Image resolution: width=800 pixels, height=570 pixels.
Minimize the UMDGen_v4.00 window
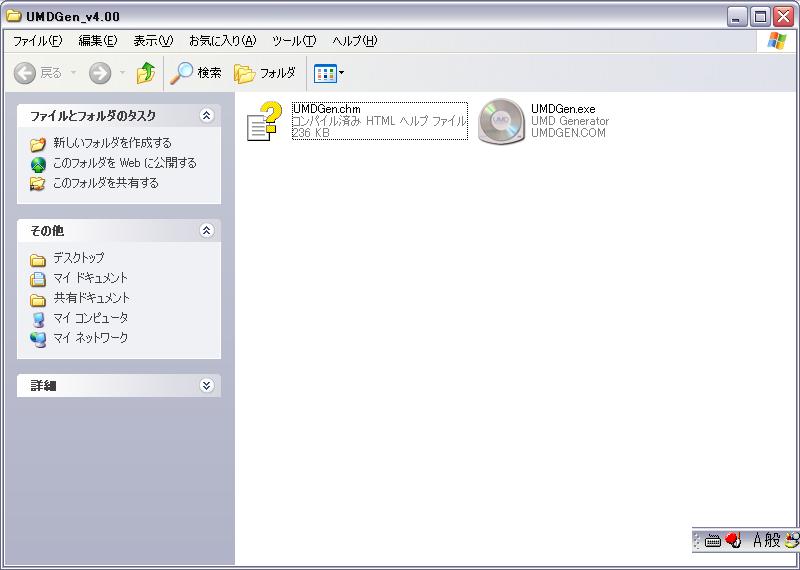(736, 17)
